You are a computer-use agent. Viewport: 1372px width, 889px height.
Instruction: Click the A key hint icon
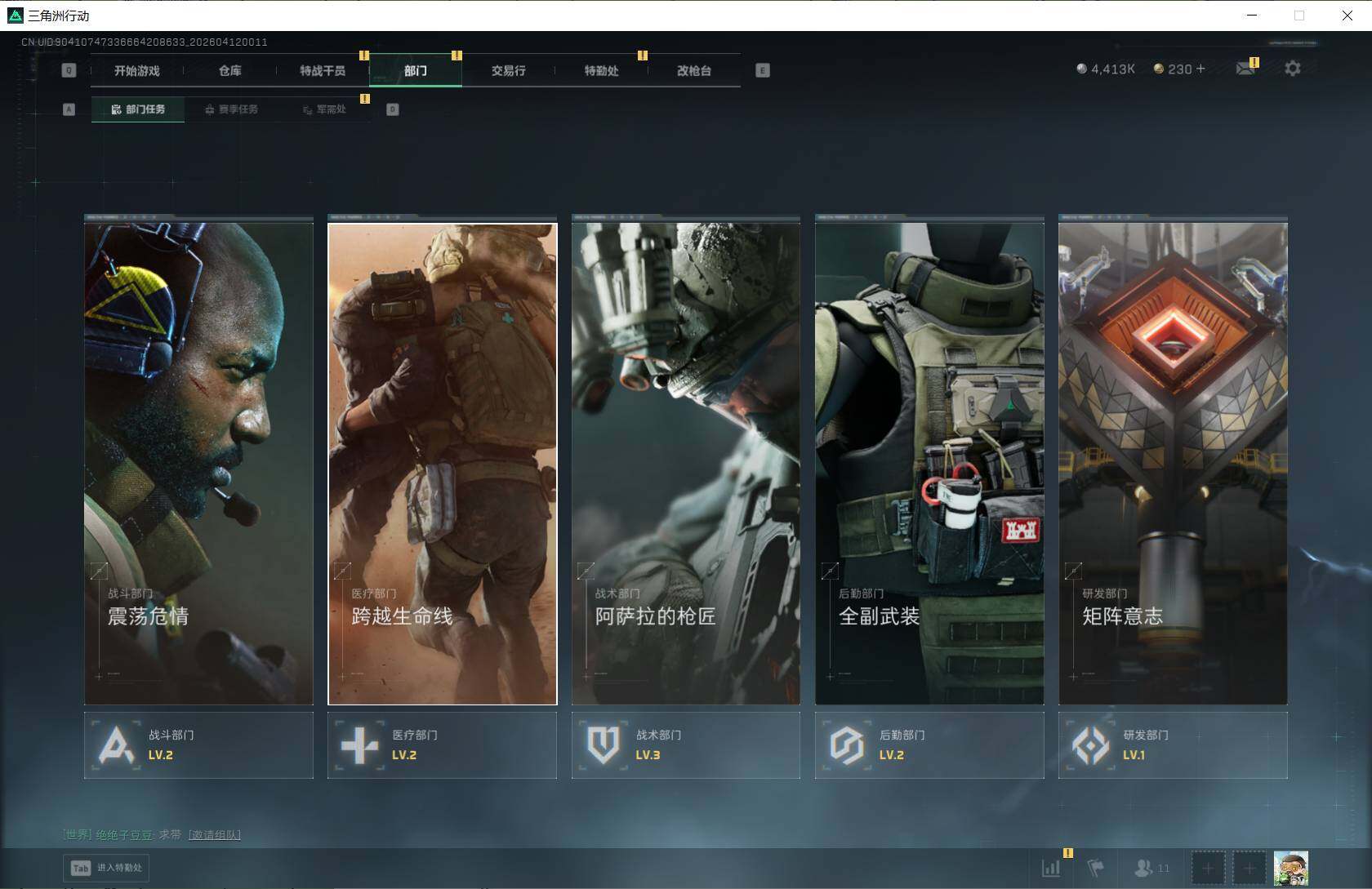pos(69,109)
